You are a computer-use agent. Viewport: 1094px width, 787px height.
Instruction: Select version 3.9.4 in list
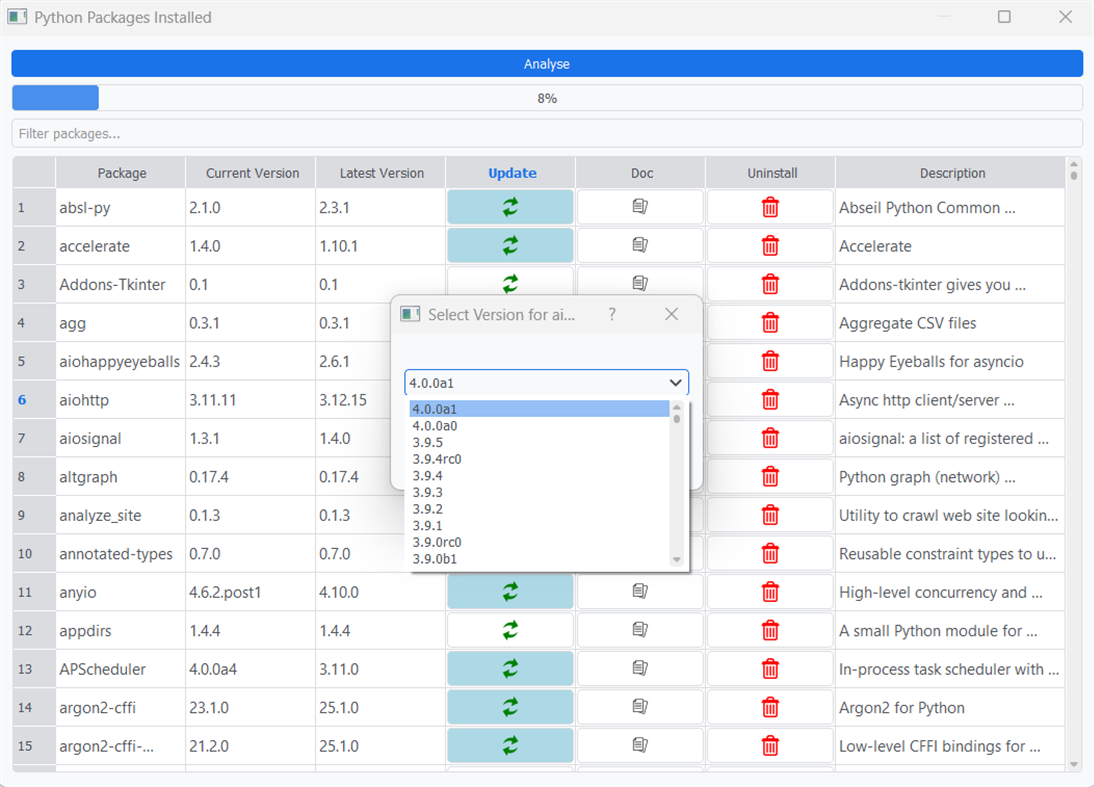[x=539, y=476]
